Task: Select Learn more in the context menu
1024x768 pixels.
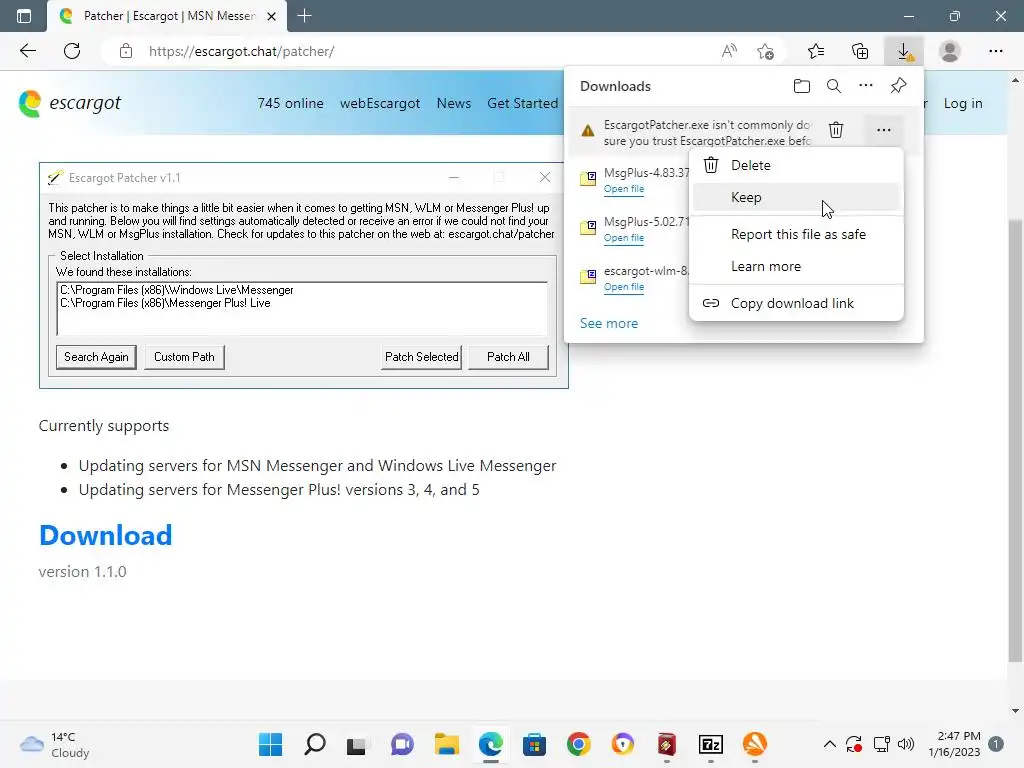Action: tap(796, 266)
